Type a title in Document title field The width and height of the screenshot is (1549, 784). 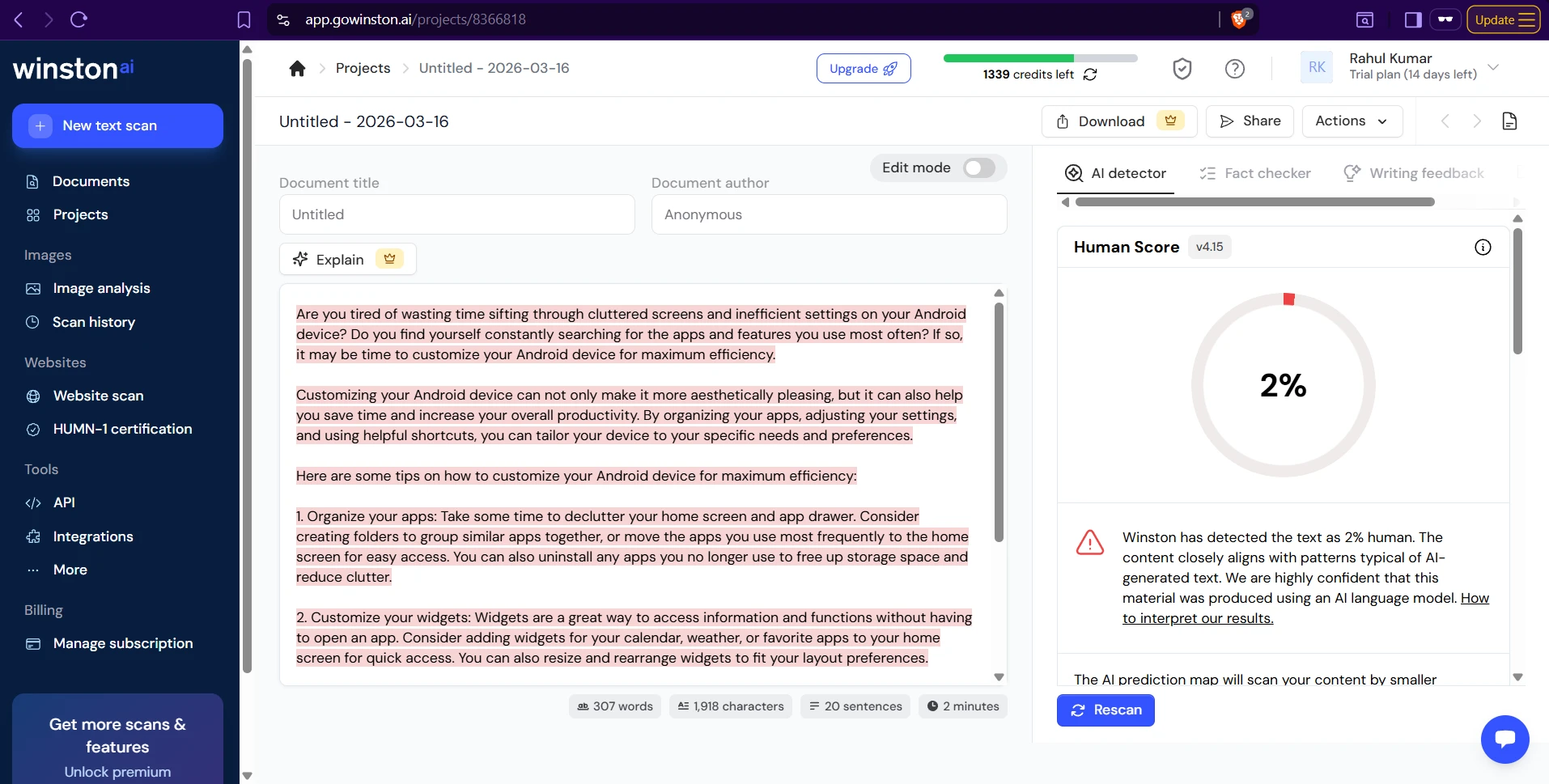pos(456,214)
